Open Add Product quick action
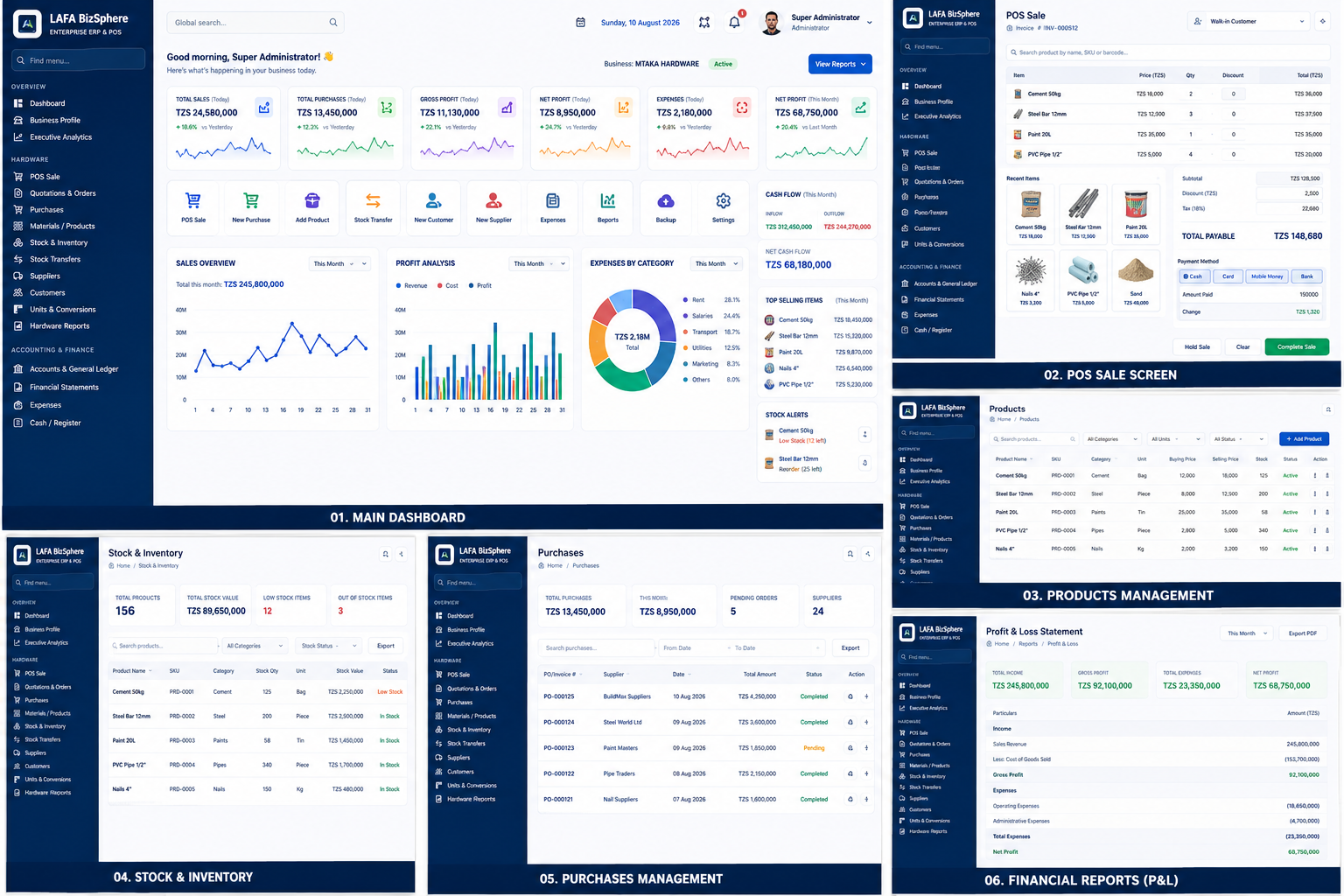 click(312, 208)
